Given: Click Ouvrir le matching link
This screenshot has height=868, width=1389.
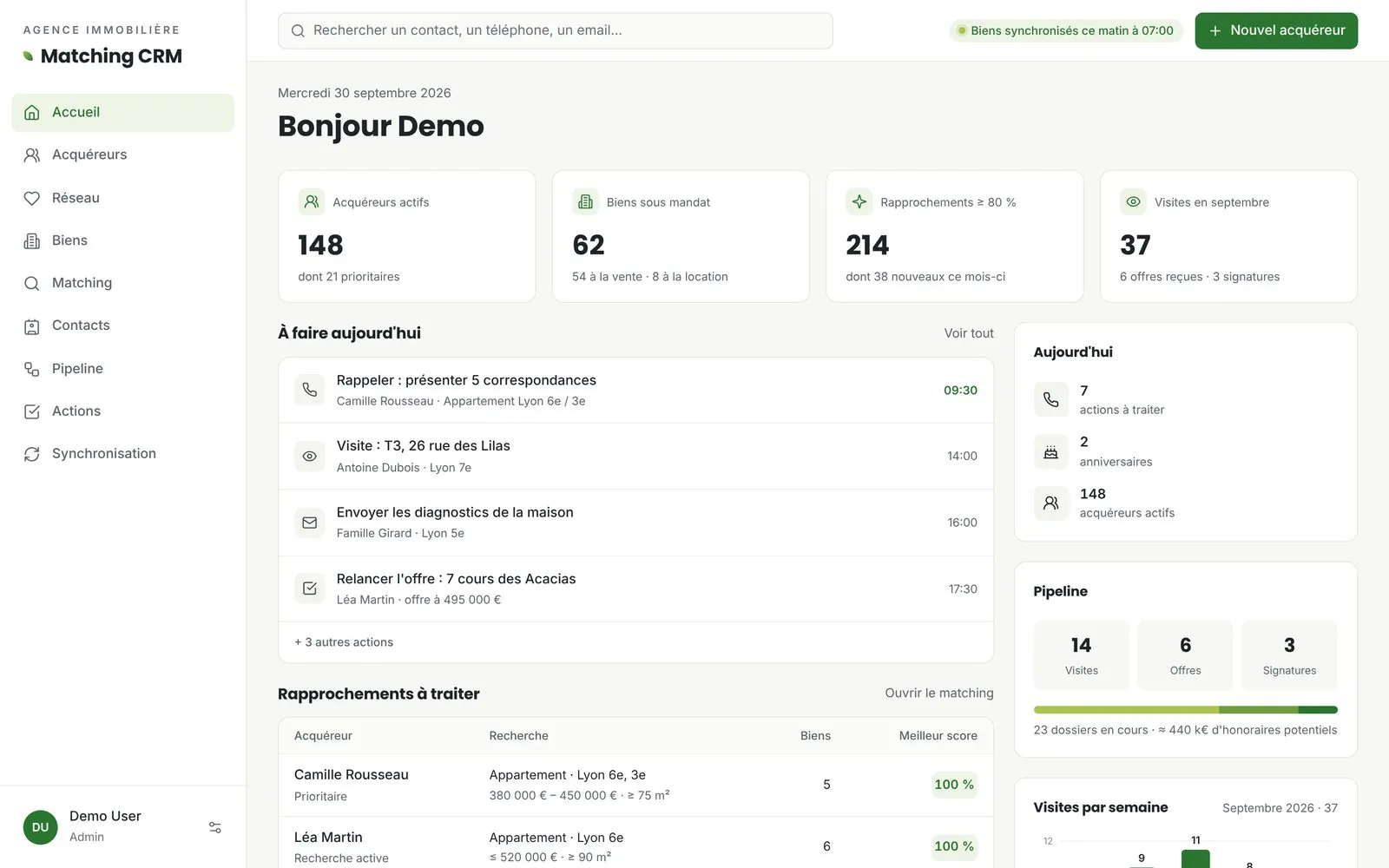Looking at the screenshot, I should [939, 693].
